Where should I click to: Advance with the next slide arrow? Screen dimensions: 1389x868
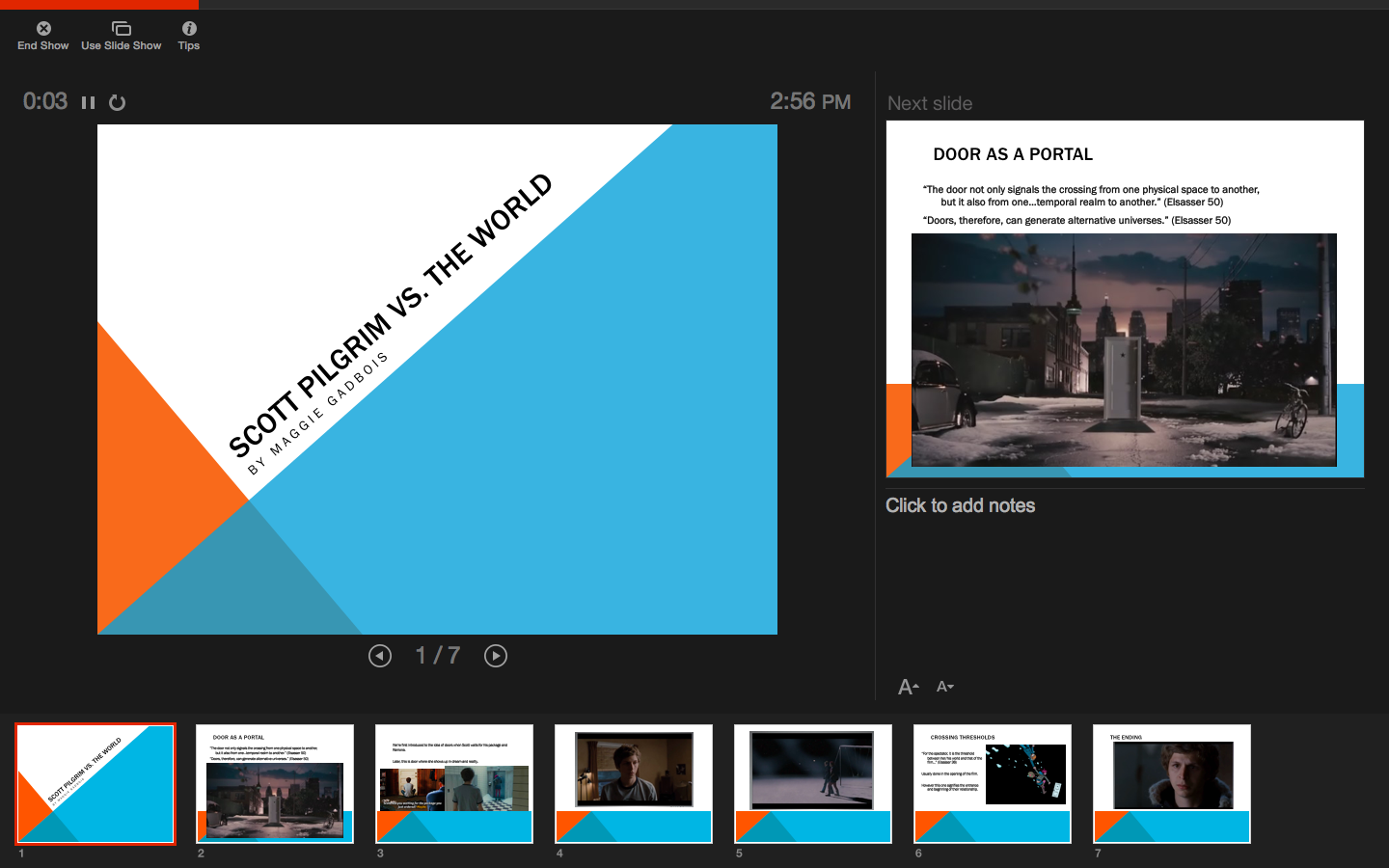pyautogui.click(x=496, y=656)
